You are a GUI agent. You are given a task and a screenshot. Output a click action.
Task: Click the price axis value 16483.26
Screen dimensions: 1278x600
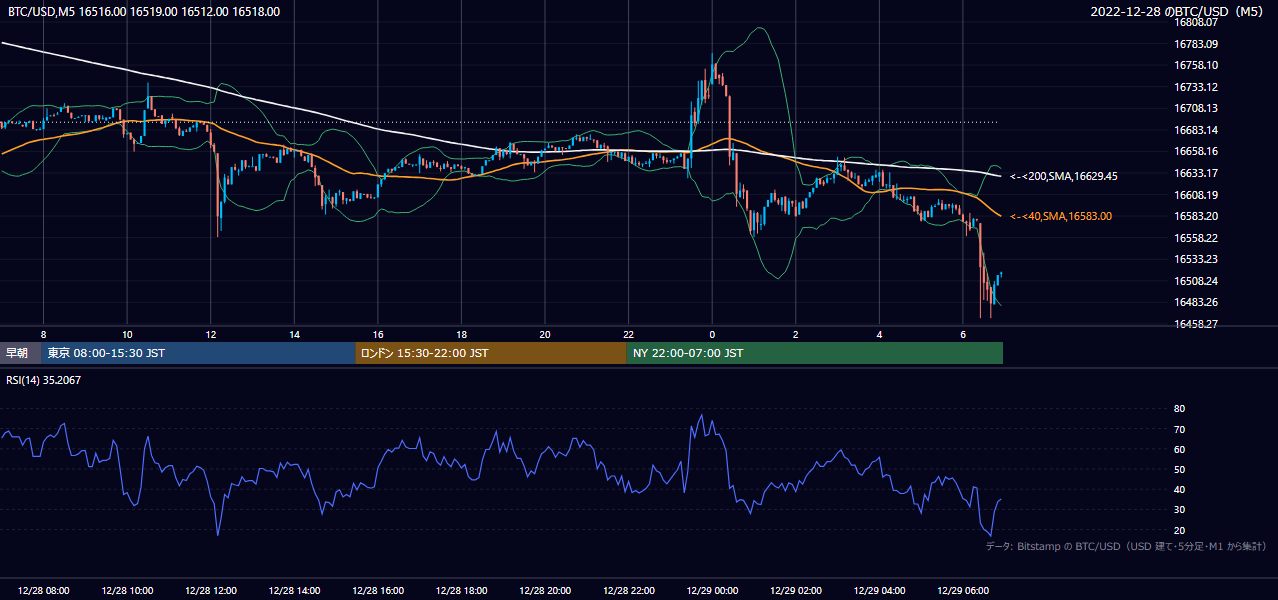tap(1196, 302)
